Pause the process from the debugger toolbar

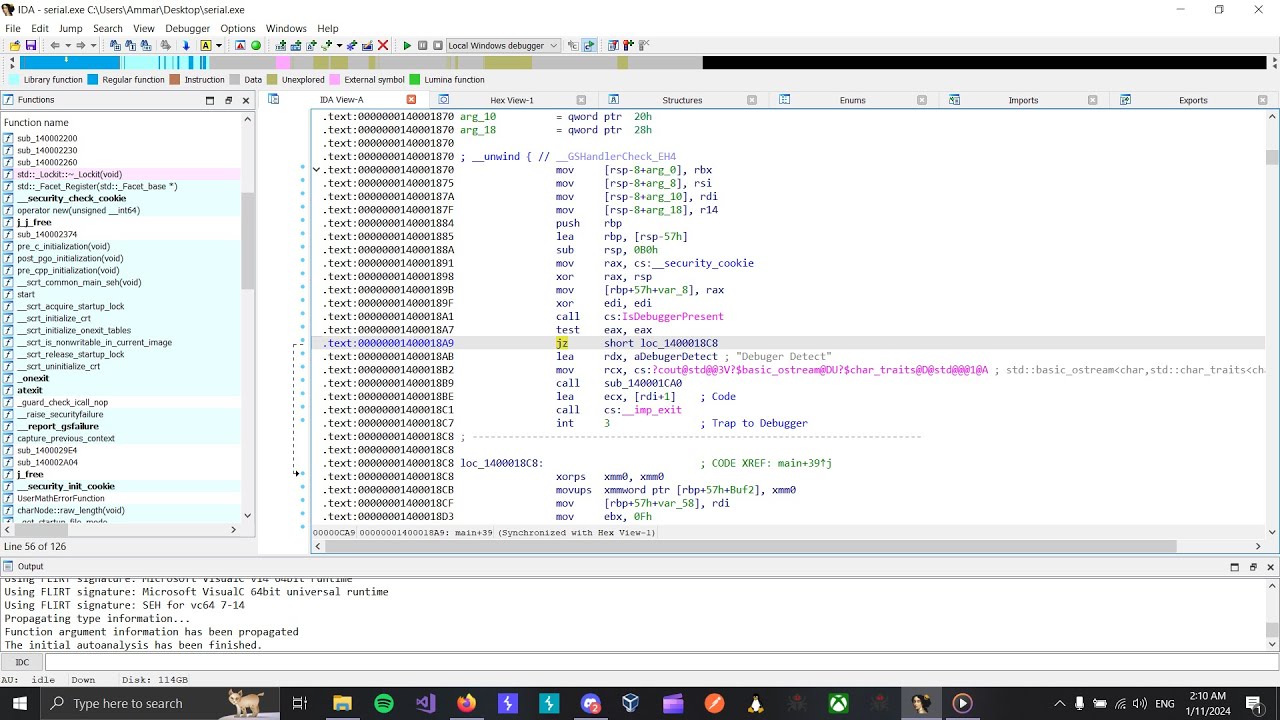click(x=423, y=45)
